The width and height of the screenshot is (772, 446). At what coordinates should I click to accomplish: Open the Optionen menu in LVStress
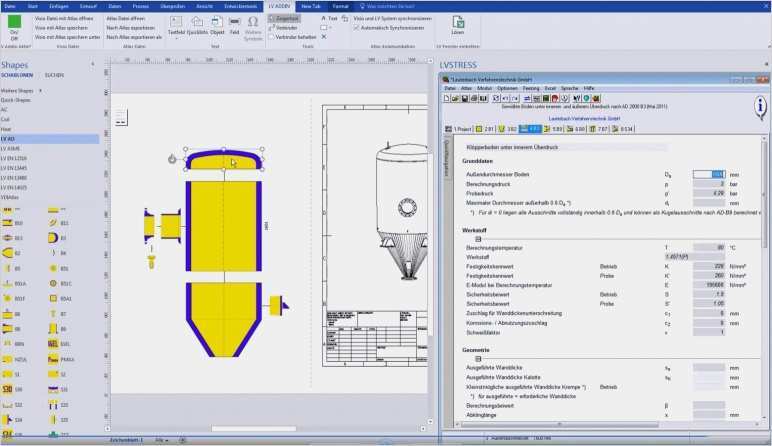(507, 88)
